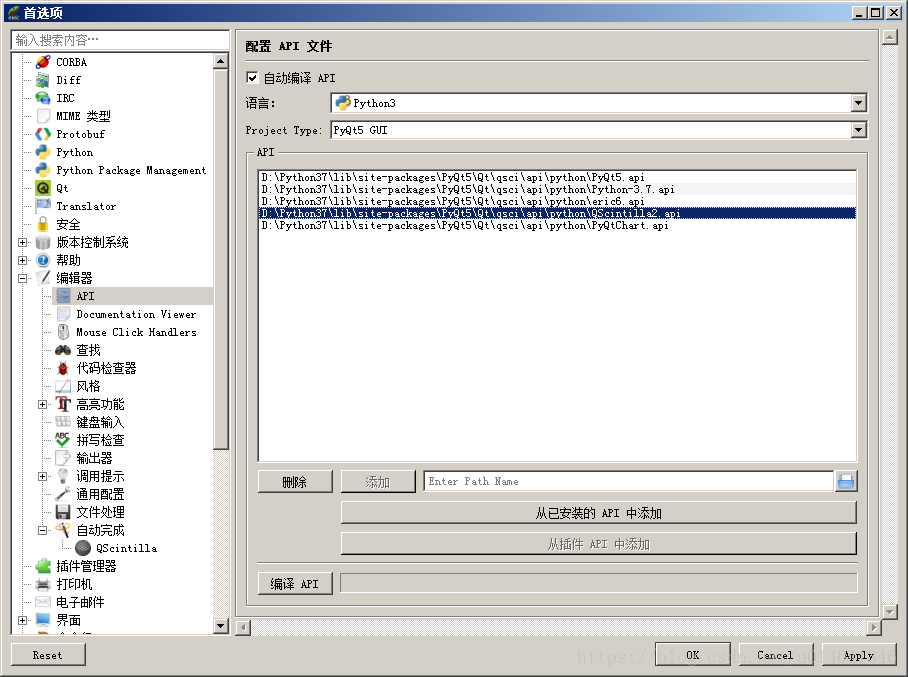Click the search input field
Image resolution: width=908 pixels, height=677 pixels.
click(x=120, y=40)
